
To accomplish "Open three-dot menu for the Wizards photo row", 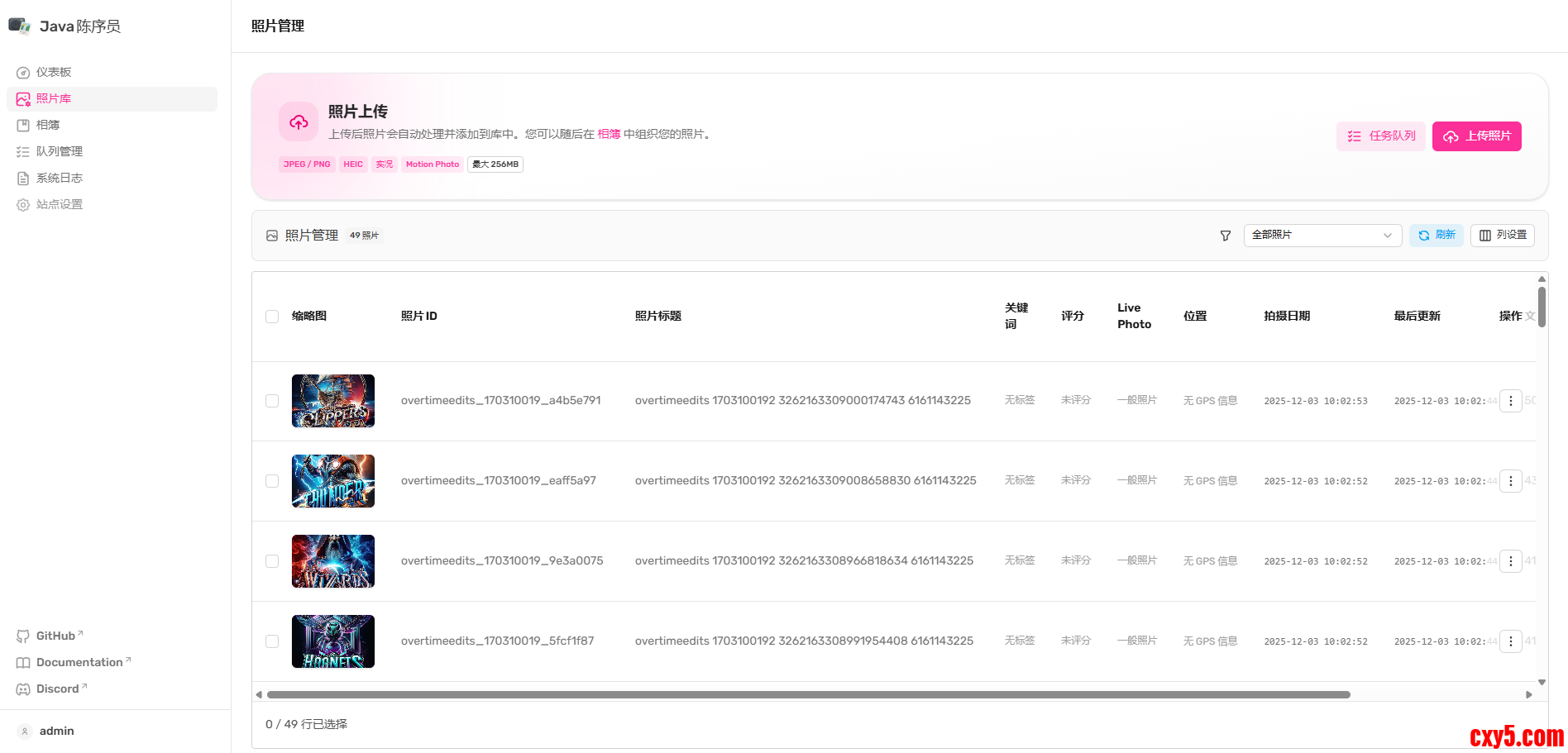I will point(1510,561).
